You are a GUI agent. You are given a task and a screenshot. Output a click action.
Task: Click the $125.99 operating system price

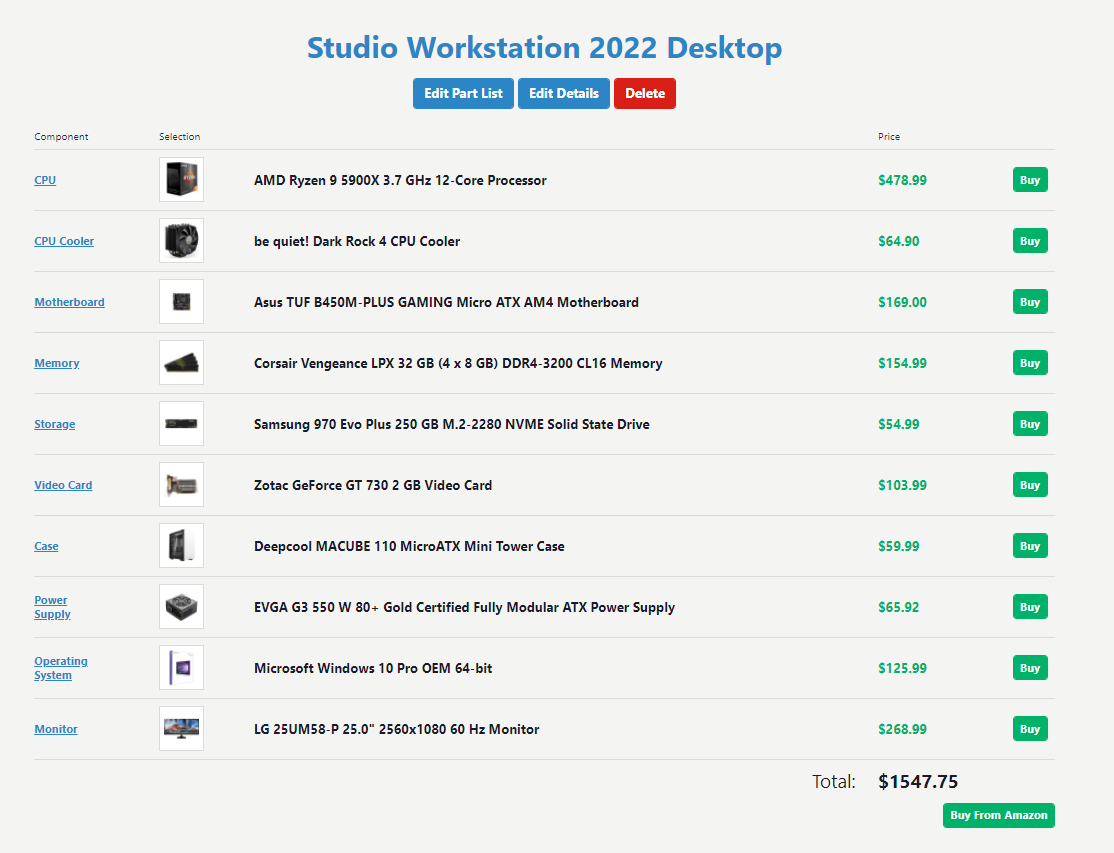[902, 669]
